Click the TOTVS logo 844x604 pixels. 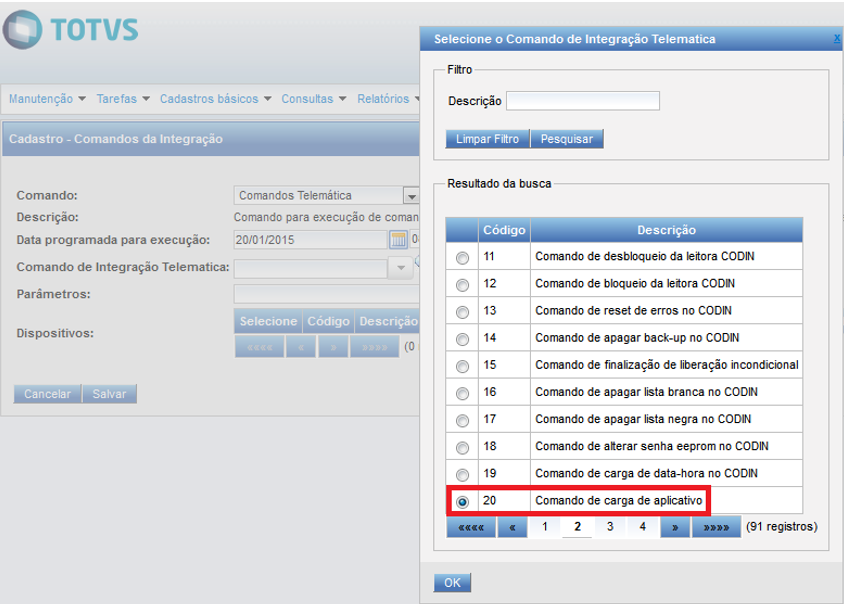71,30
